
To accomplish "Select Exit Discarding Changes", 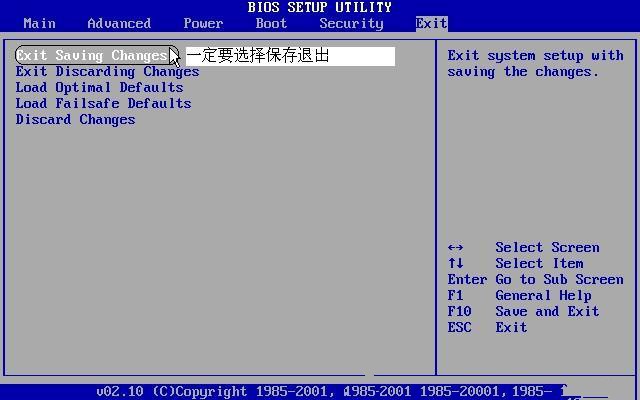I will click(x=107, y=72).
